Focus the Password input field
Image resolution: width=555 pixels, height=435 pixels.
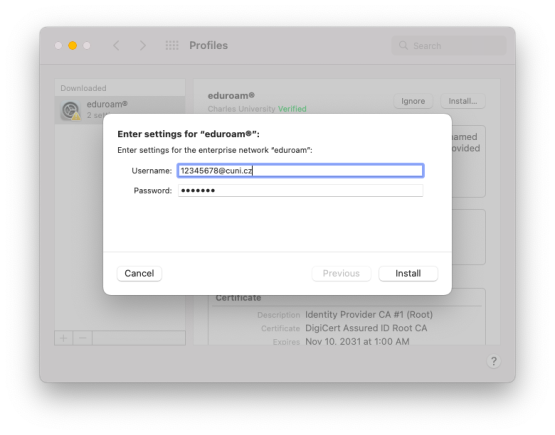pyautogui.click(x=301, y=190)
